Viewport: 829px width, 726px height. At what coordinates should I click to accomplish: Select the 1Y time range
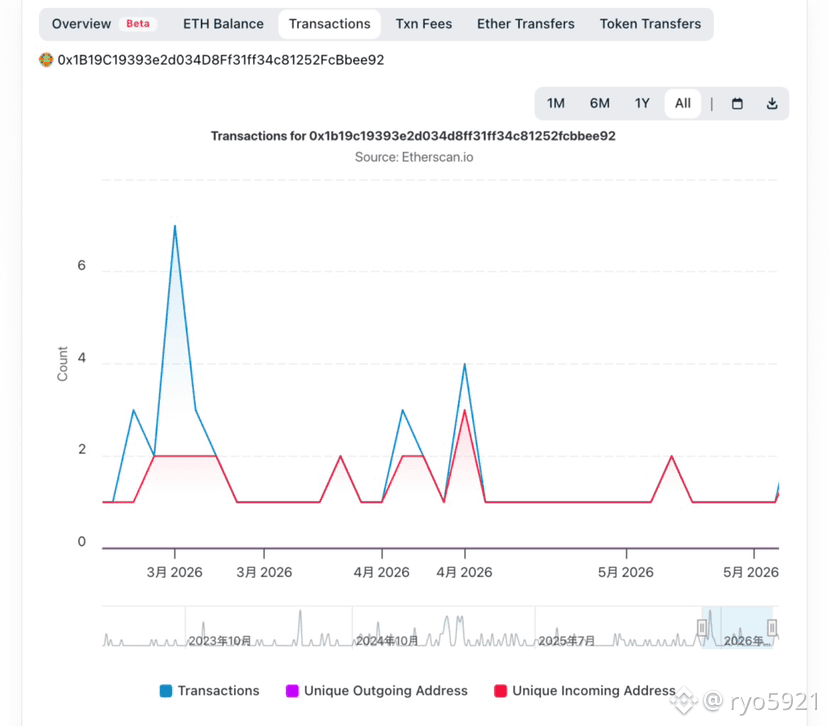coord(642,103)
